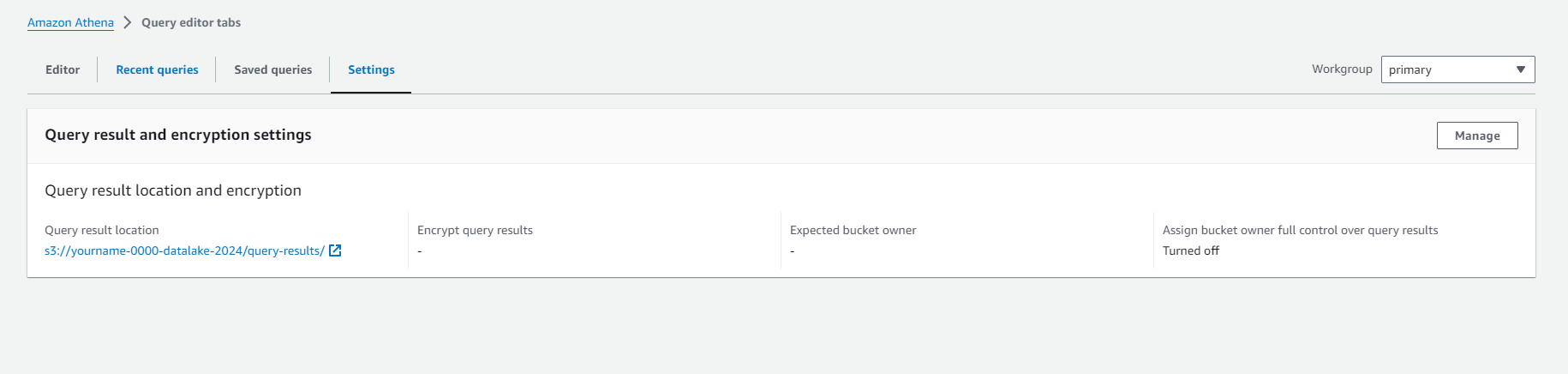This screenshot has height=374, width=1568.
Task: Click the Workgroup label
Action: point(1342,69)
